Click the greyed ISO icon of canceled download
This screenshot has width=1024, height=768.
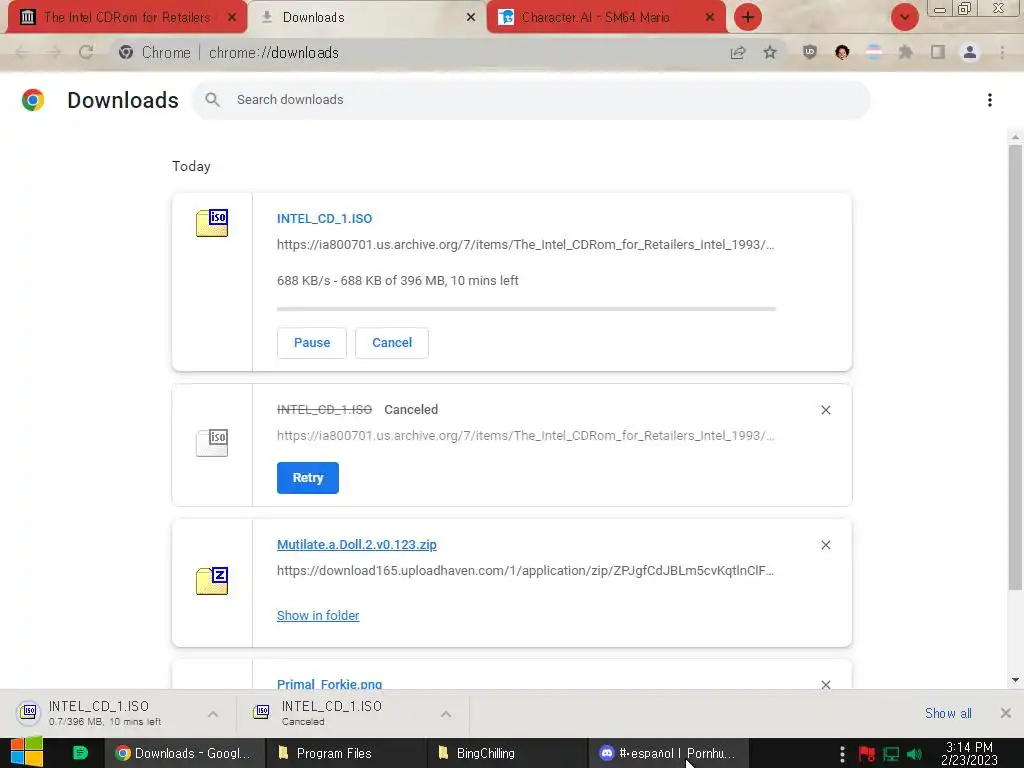212,443
